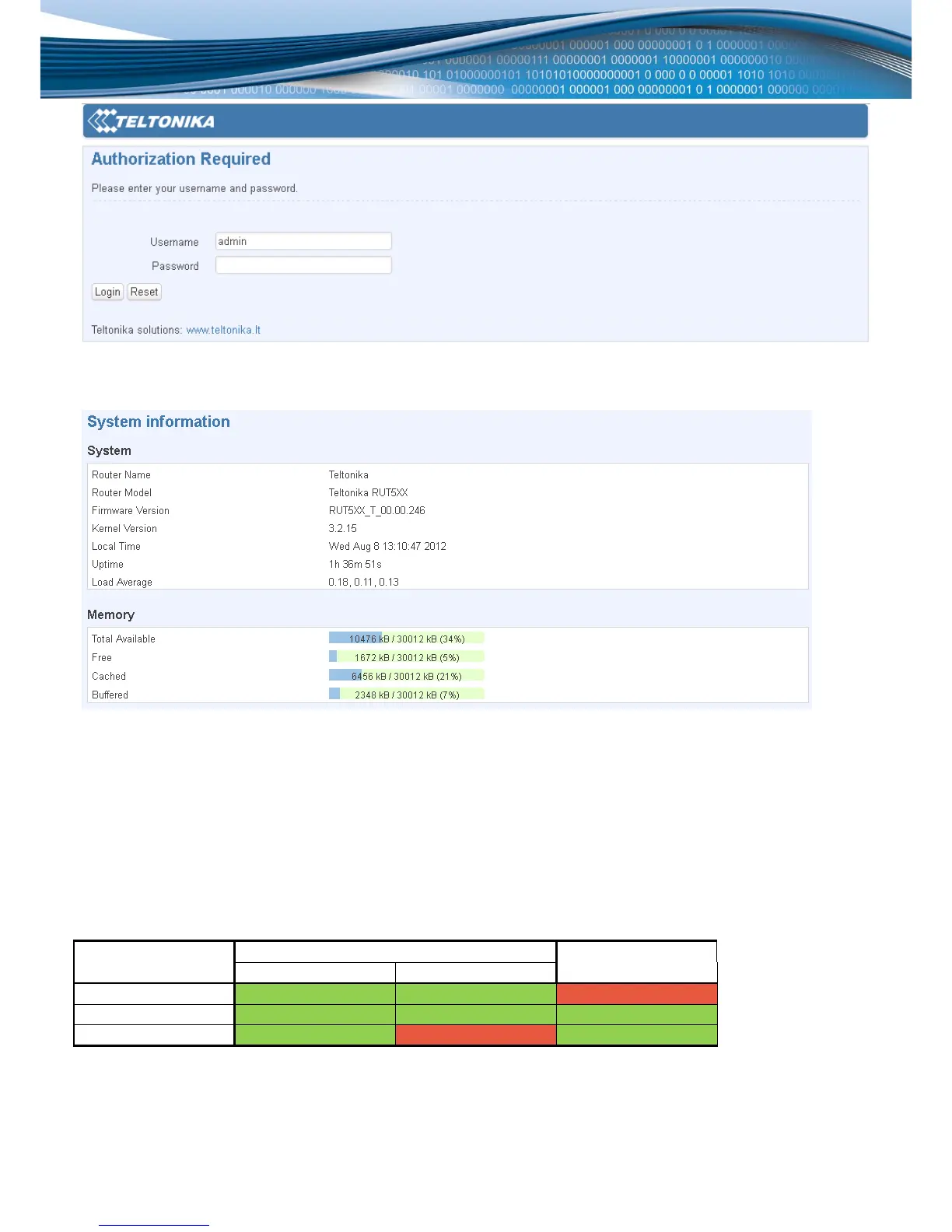Select the kernel value "3.2.15"
The width and height of the screenshot is (952, 1232).
(343, 528)
